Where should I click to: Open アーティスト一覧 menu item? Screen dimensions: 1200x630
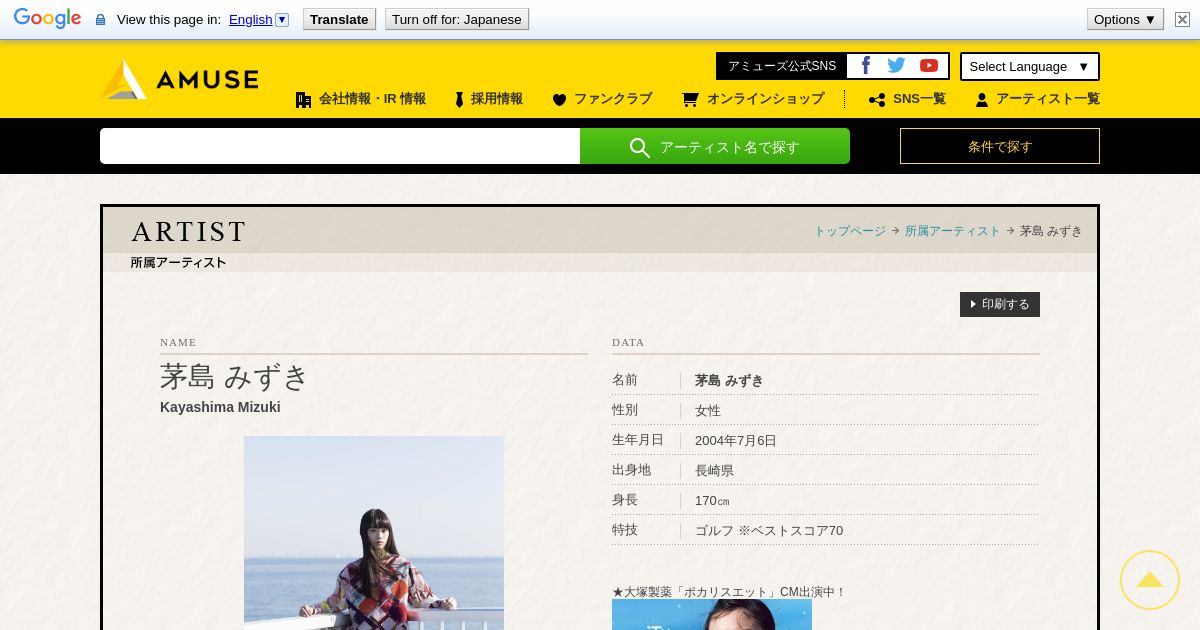point(1037,99)
